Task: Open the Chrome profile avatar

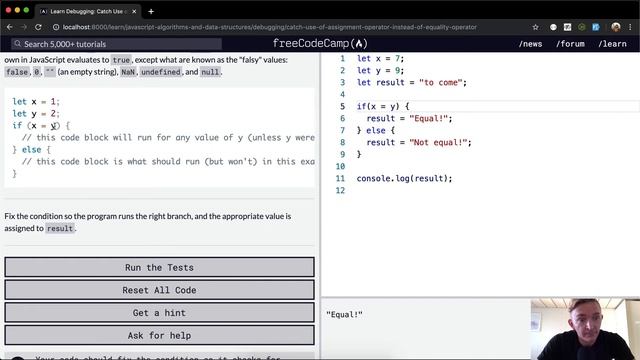Action: [x=616, y=27]
